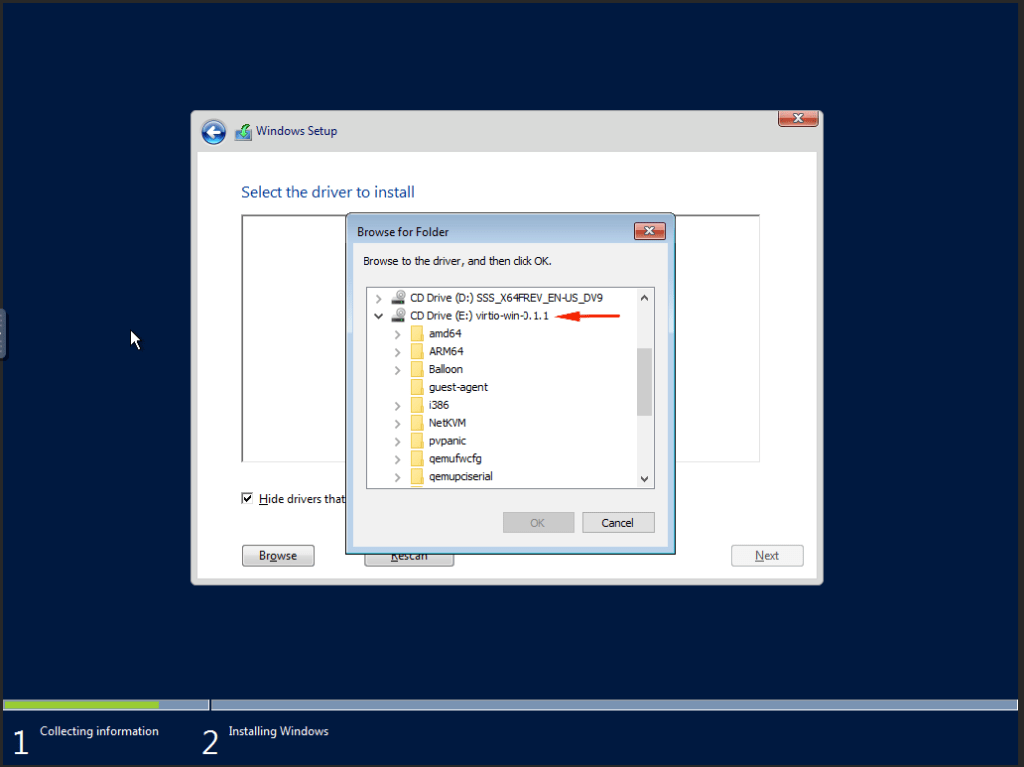Click the pvpanic folder icon

point(415,440)
